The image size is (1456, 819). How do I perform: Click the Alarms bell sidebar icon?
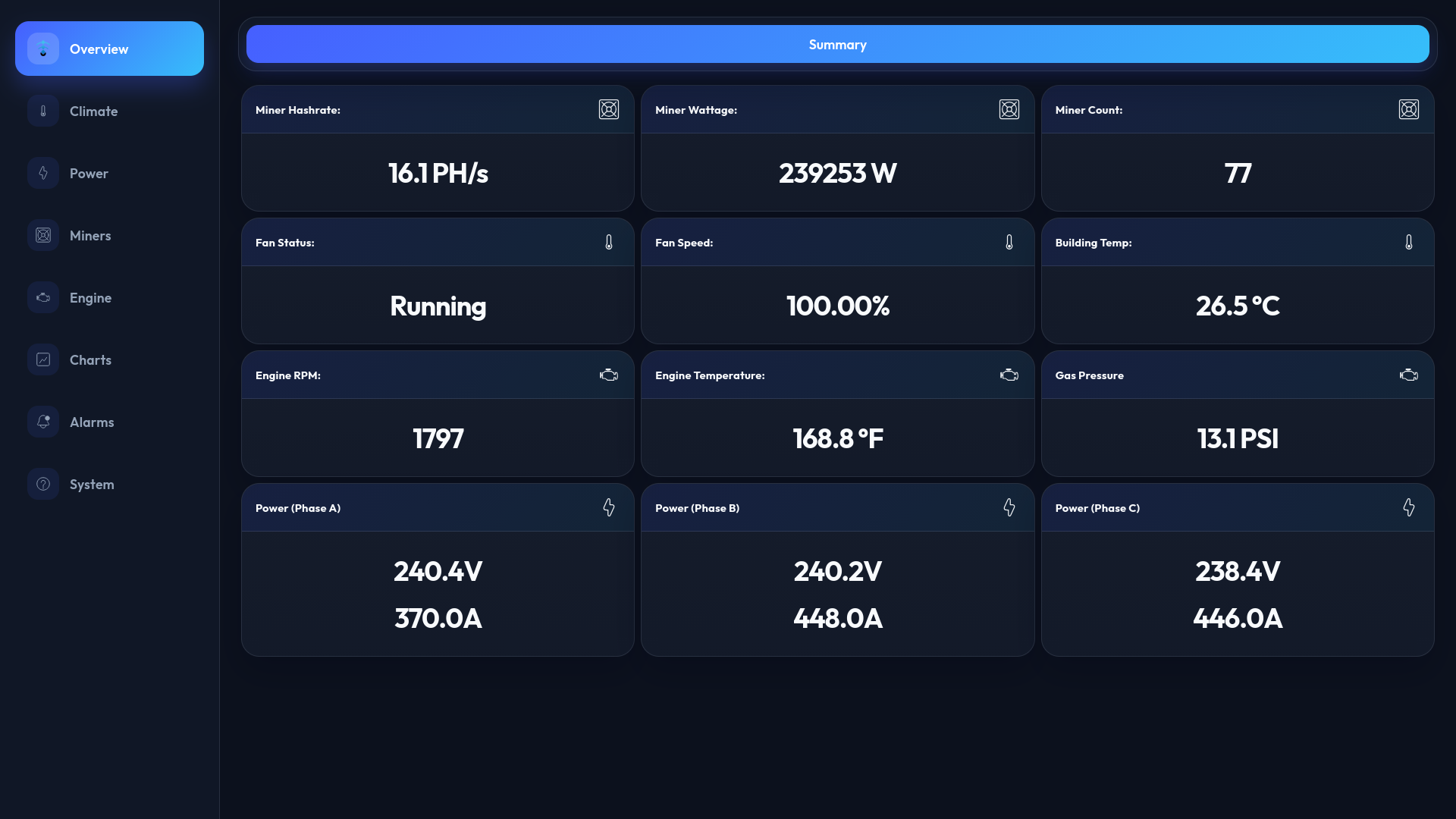click(43, 422)
